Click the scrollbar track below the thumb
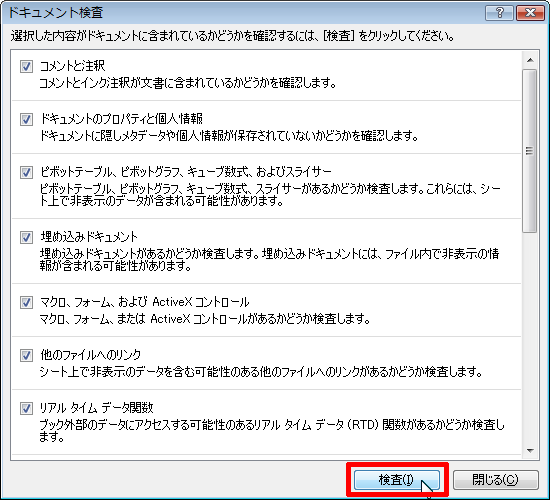 [530, 337]
